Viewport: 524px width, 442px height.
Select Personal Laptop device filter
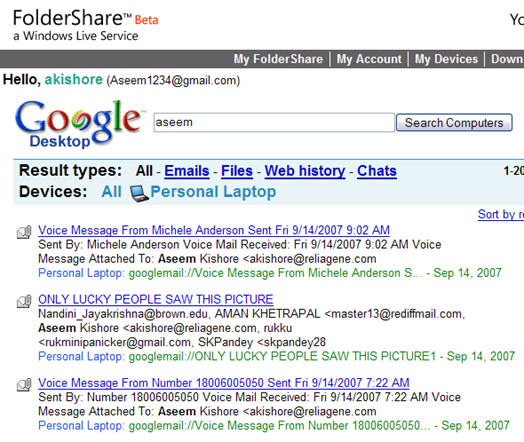tap(213, 192)
